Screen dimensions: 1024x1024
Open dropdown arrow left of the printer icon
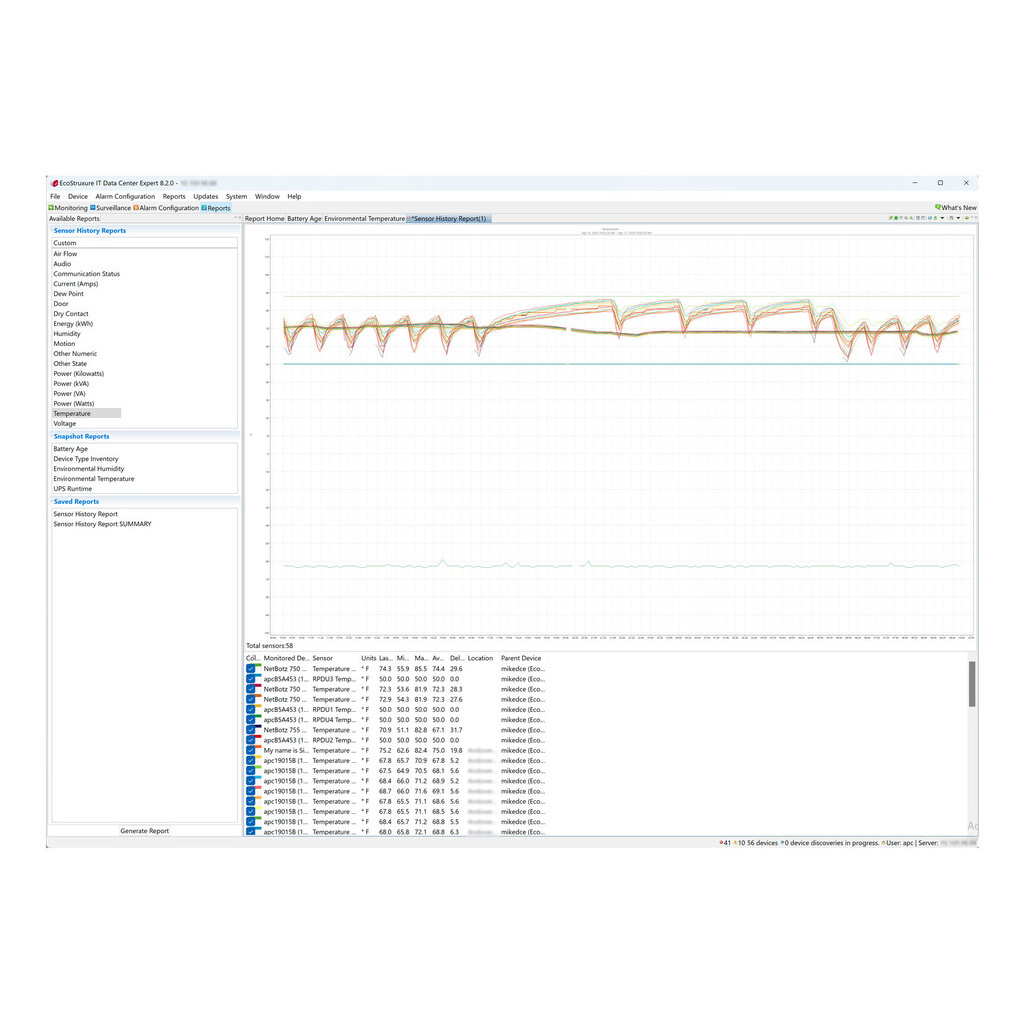[942, 218]
